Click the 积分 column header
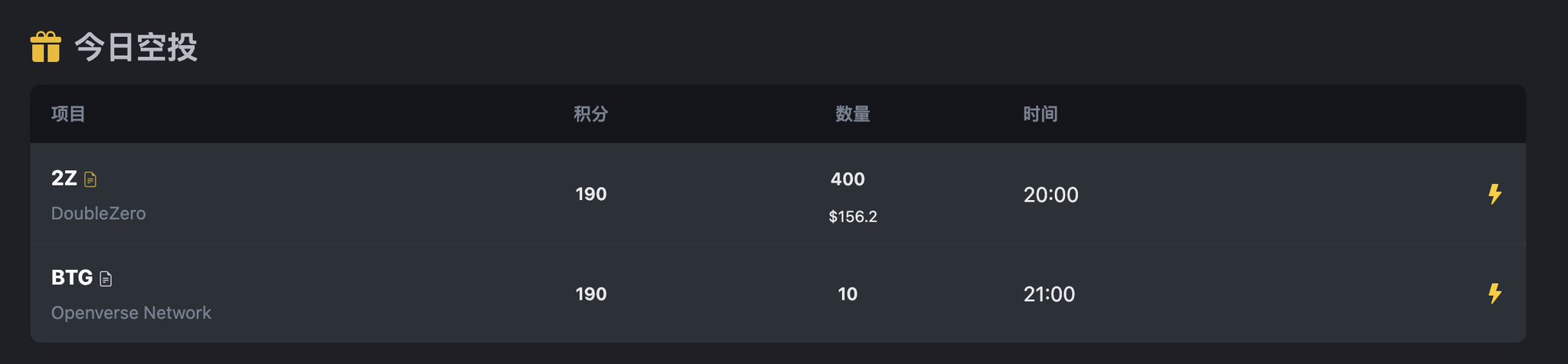1568x364 pixels. click(590, 114)
